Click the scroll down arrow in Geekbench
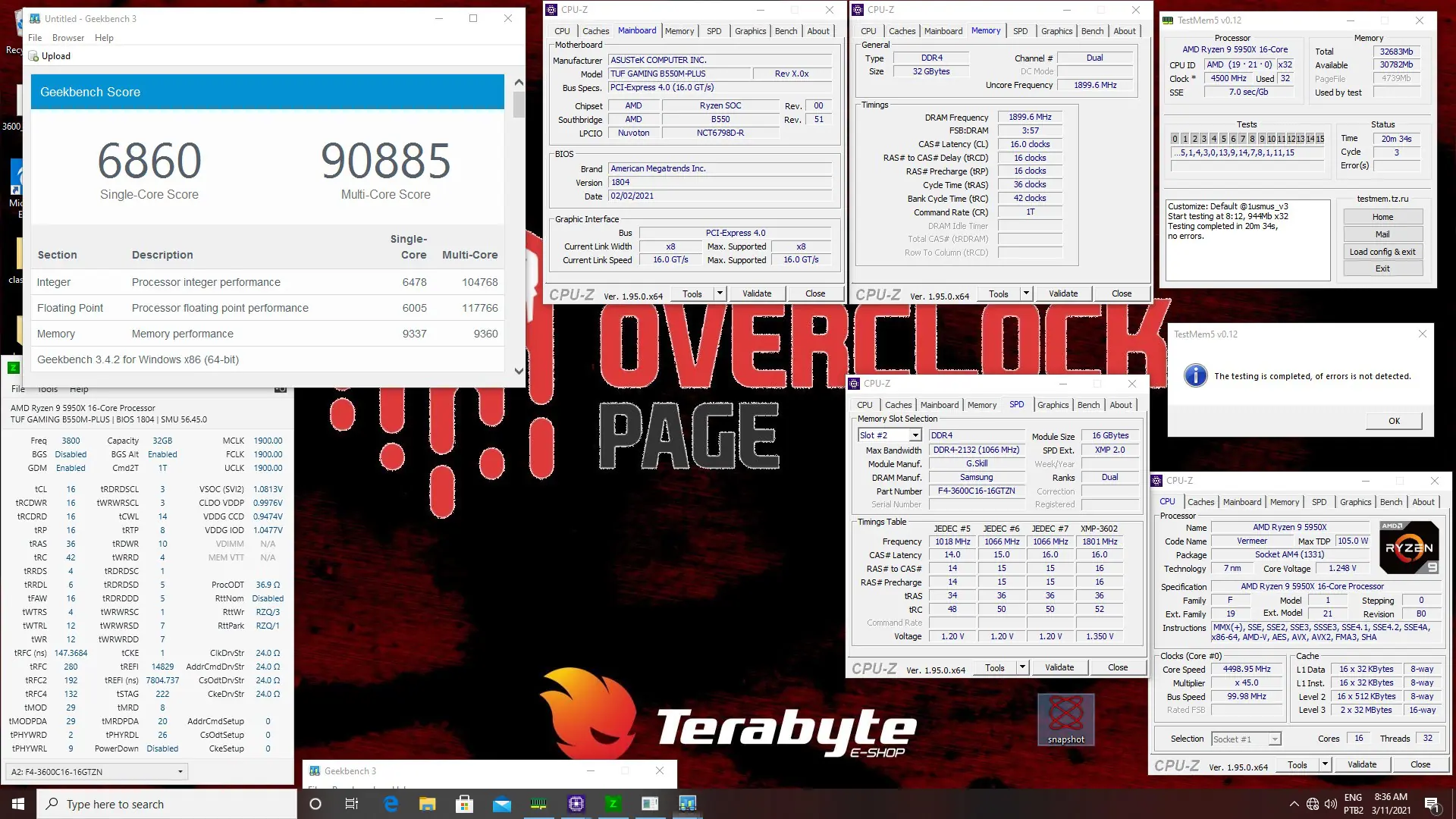The height and width of the screenshot is (819, 1456). [519, 371]
